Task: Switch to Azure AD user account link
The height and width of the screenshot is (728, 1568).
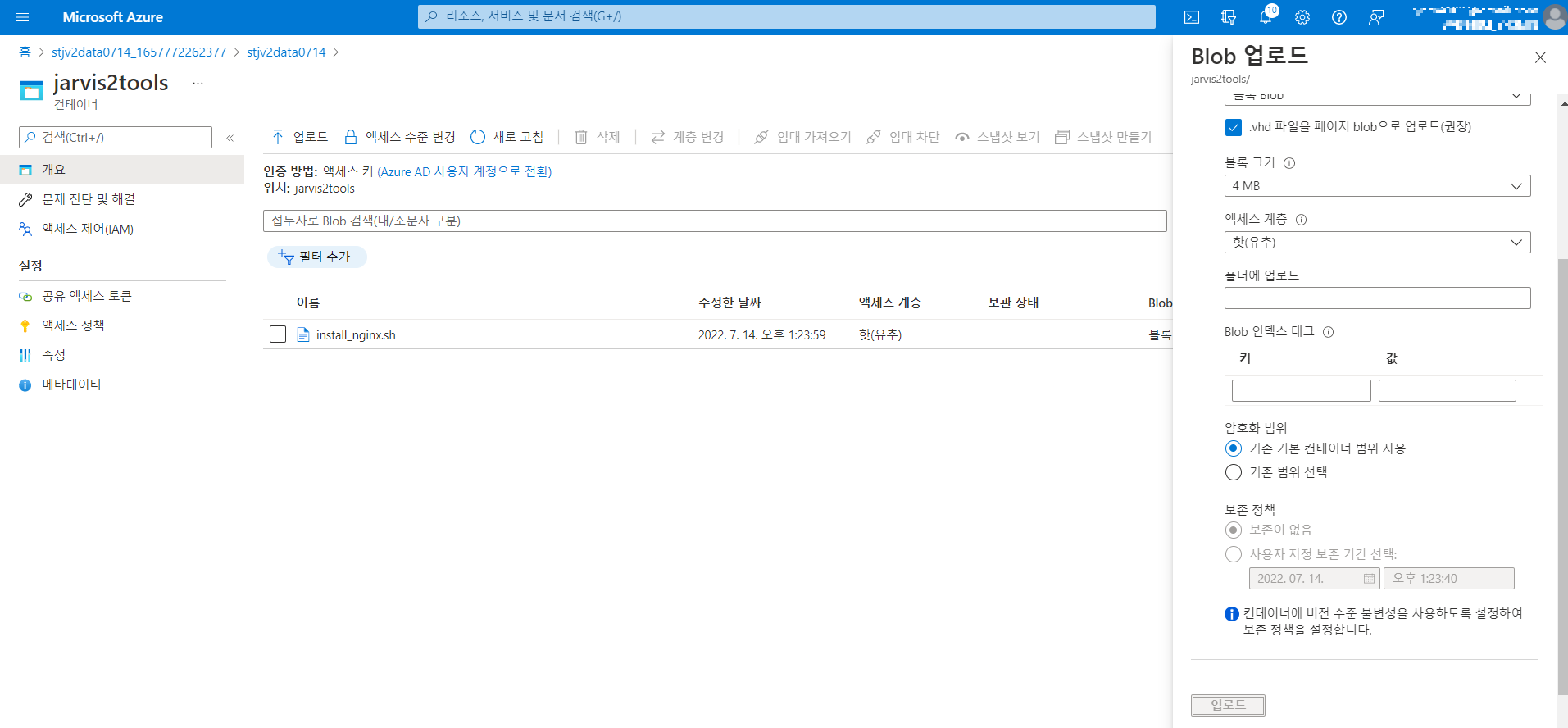Action: (465, 171)
